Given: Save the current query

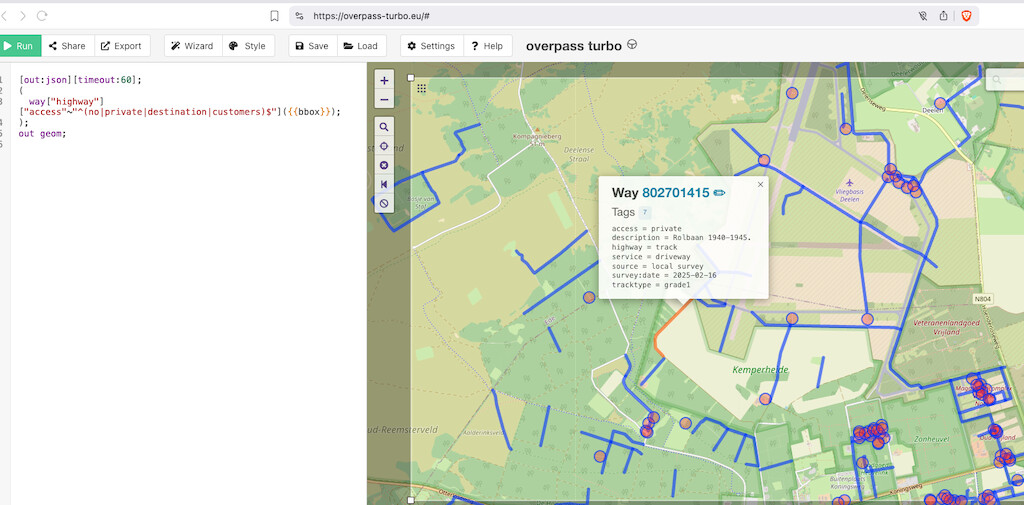Looking at the screenshot, I should [x=311, y=46].
